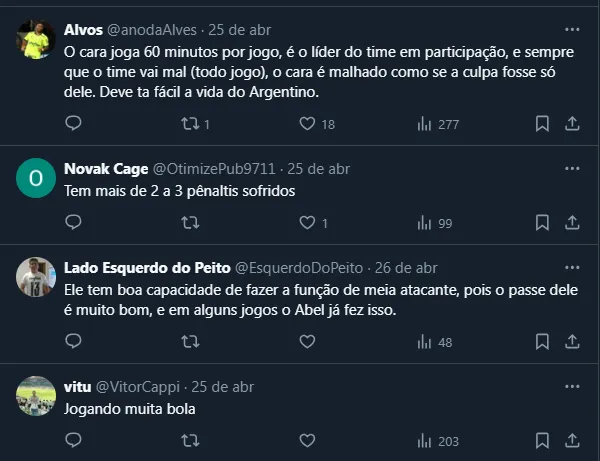The height and width of the screenshot is (461, 600).
Task: Like the Alvos tweet with 18 likes
Action: tap(308, 124)
